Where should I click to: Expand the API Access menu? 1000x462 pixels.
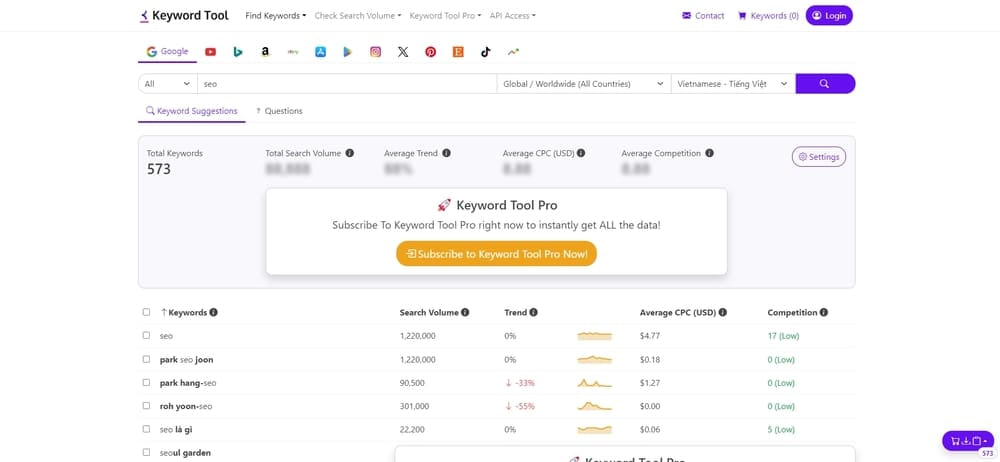click(x=513, y=15)
